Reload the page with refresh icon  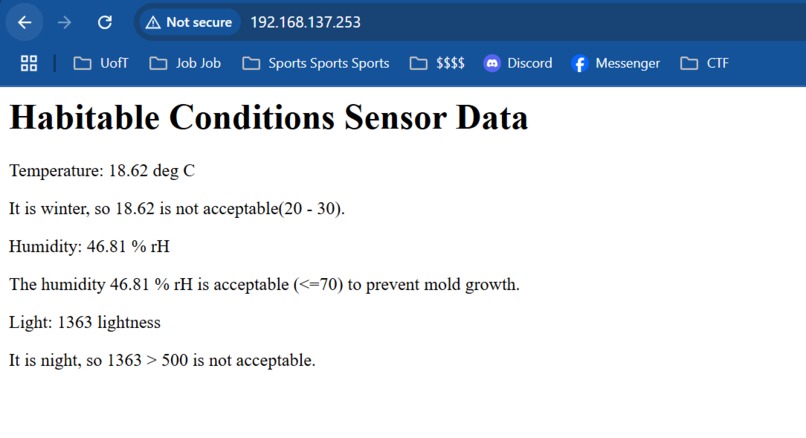105,23
